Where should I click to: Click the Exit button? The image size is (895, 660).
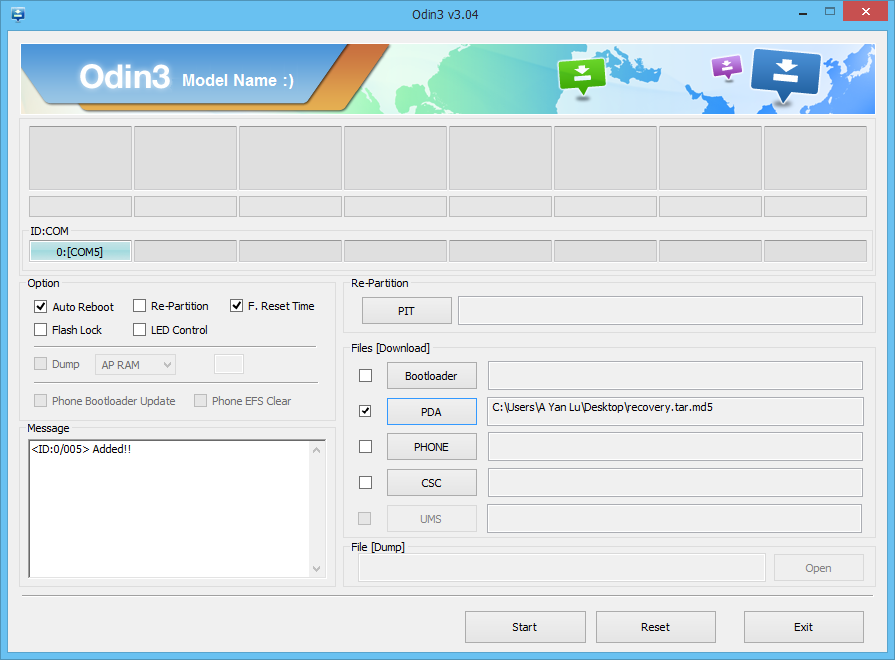click(804, 627)
